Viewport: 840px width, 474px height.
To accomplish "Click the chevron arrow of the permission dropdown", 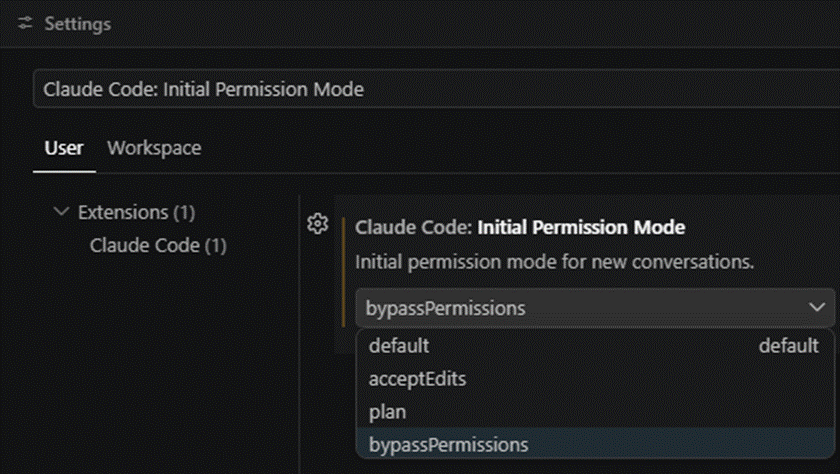I will [817, 307].
